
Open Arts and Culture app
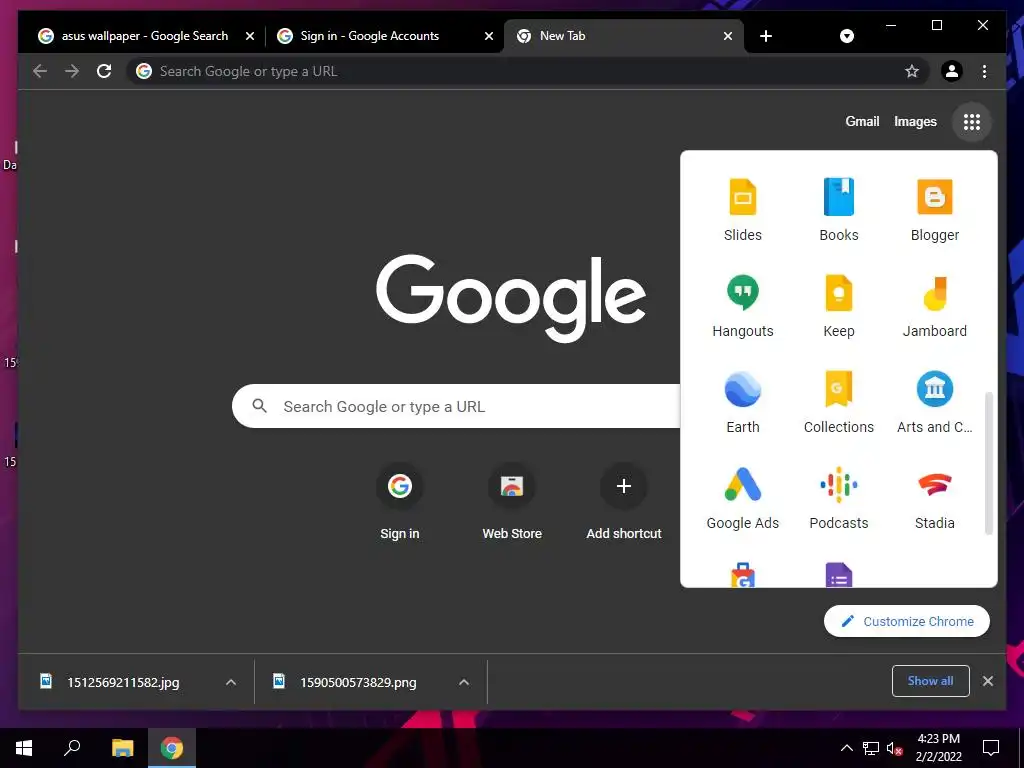[x=935, y=402]
